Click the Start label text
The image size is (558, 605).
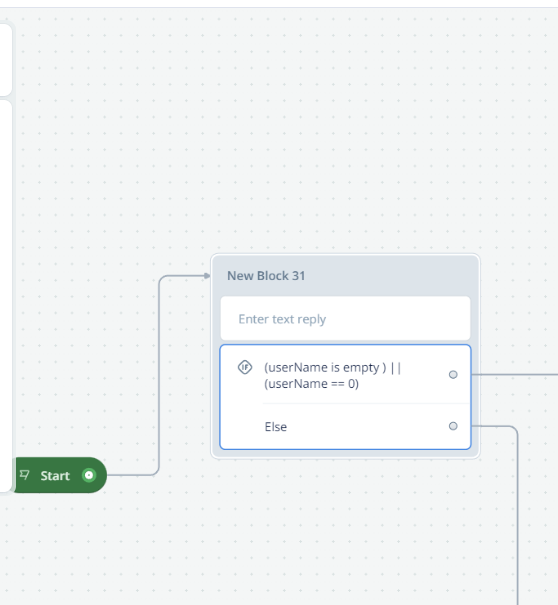pyautogui.click(x=55, y=476)
